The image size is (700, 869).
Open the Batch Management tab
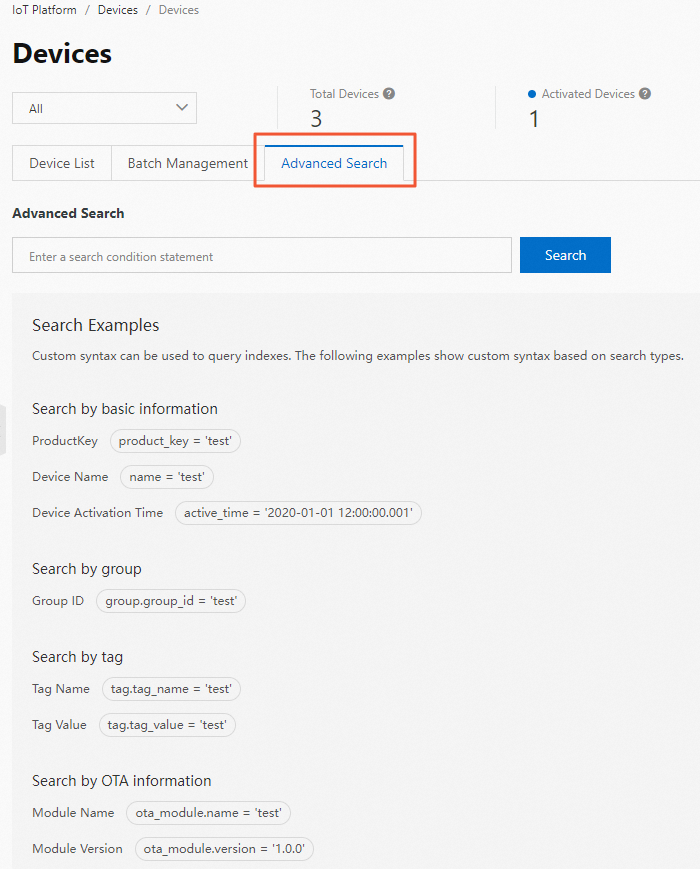click(187, 163)
